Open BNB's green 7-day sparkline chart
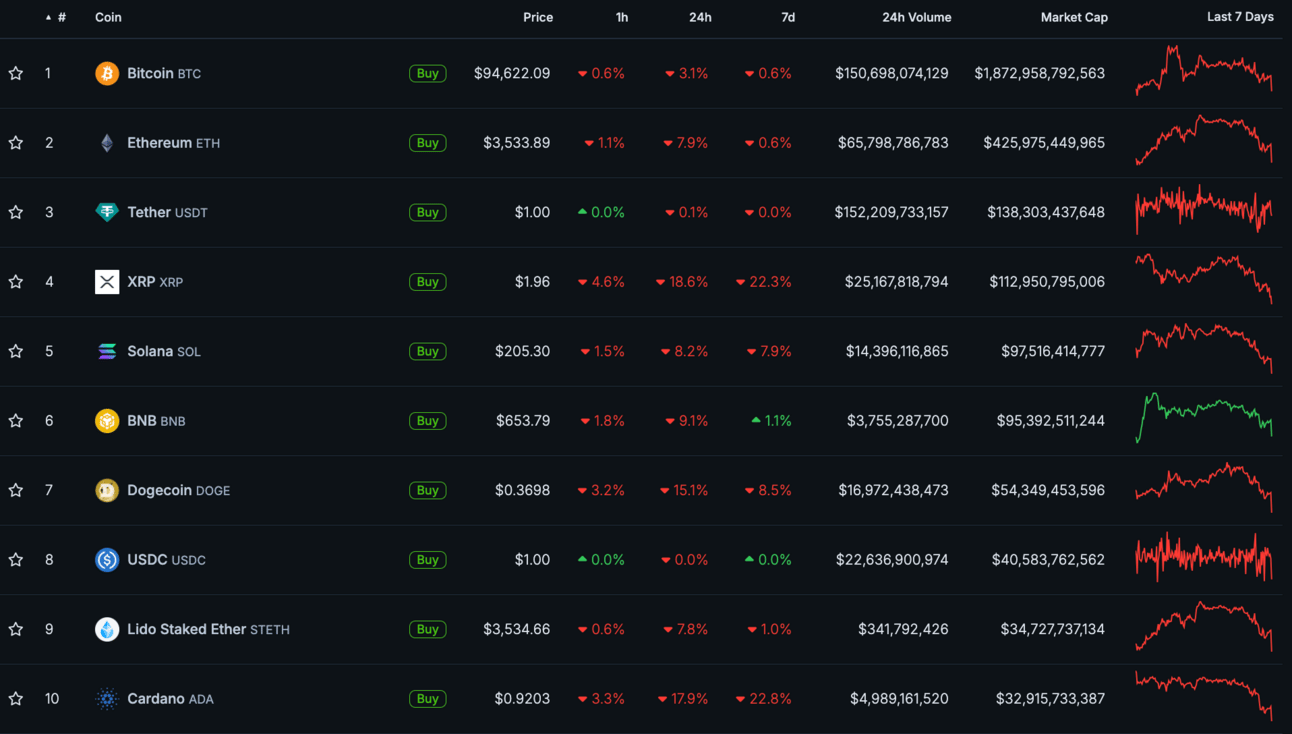This screenshot has width=1292, height=734. click(x=1204, y=418)
